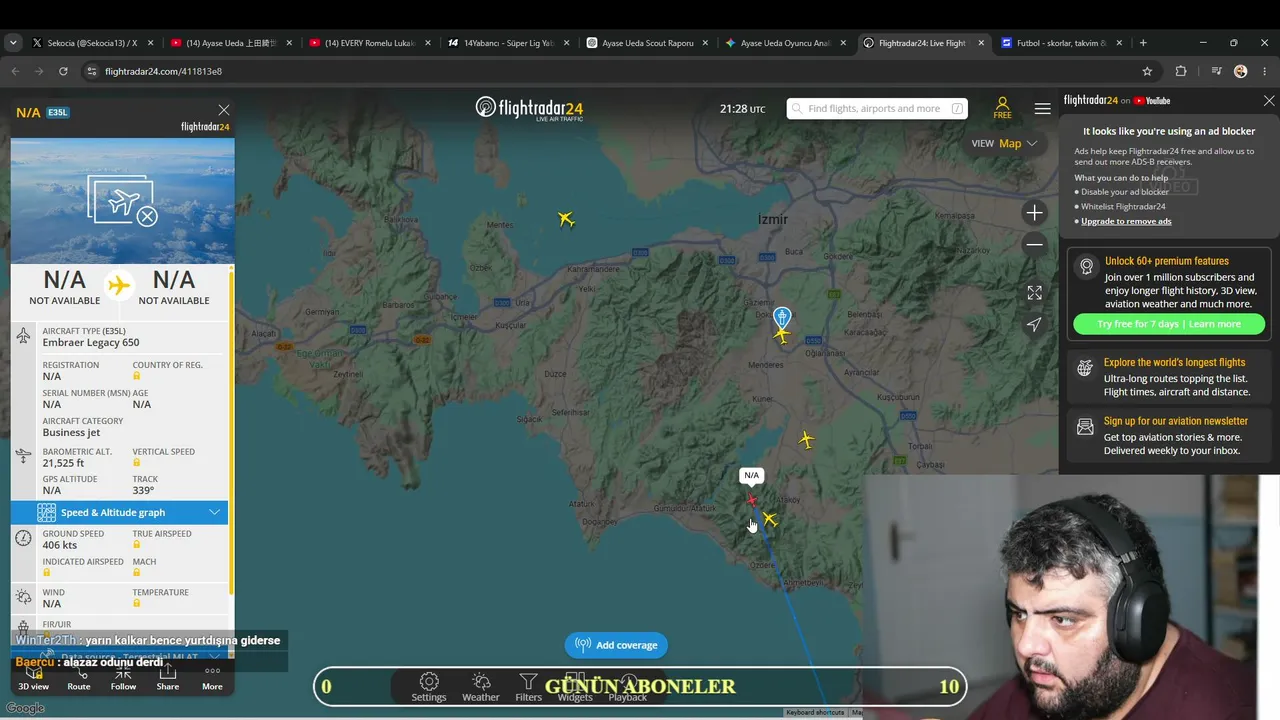
Task: Reload the Flightradar24 page
Action: tap(63, 72)
